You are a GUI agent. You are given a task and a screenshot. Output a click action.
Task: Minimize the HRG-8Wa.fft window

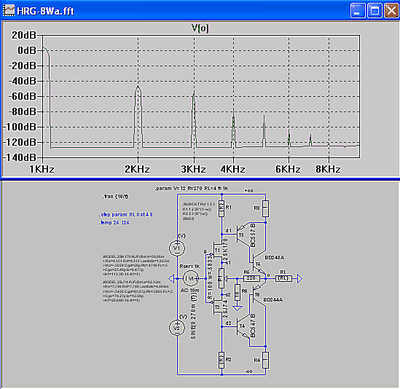click(x=357, y=11)
